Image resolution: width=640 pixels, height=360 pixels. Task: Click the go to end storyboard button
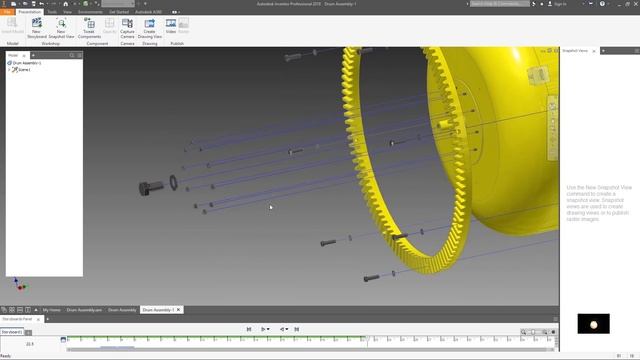(x=297, y=329)
